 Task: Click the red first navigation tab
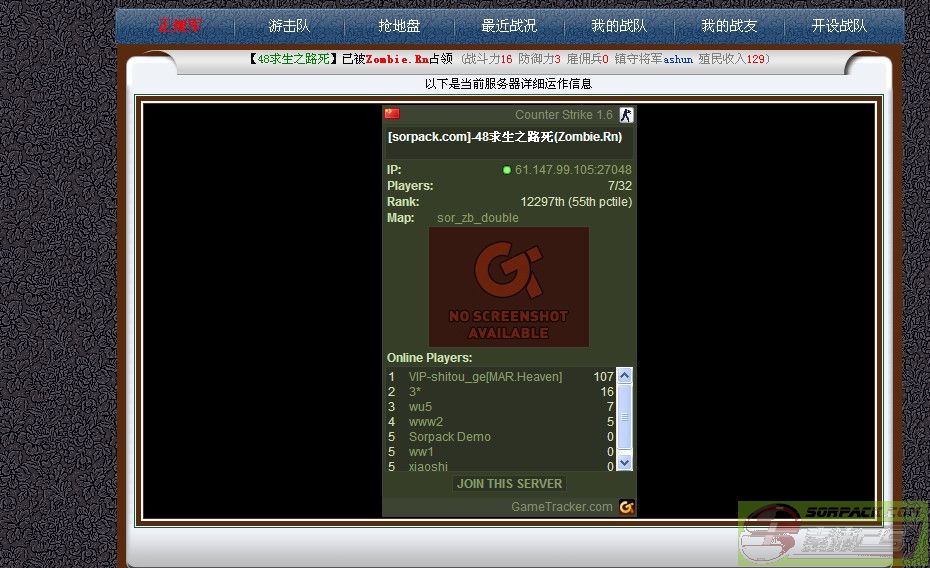pyautogui.click(x=179, y=26)
